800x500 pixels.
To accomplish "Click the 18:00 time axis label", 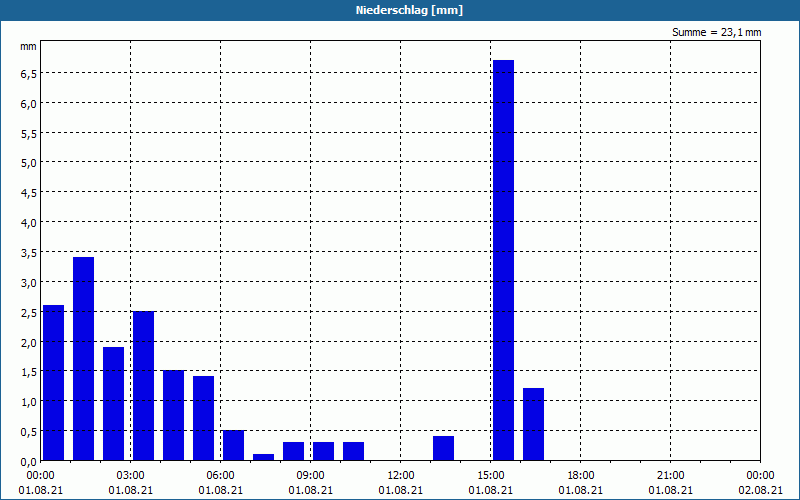I will [x=581, y=476].
